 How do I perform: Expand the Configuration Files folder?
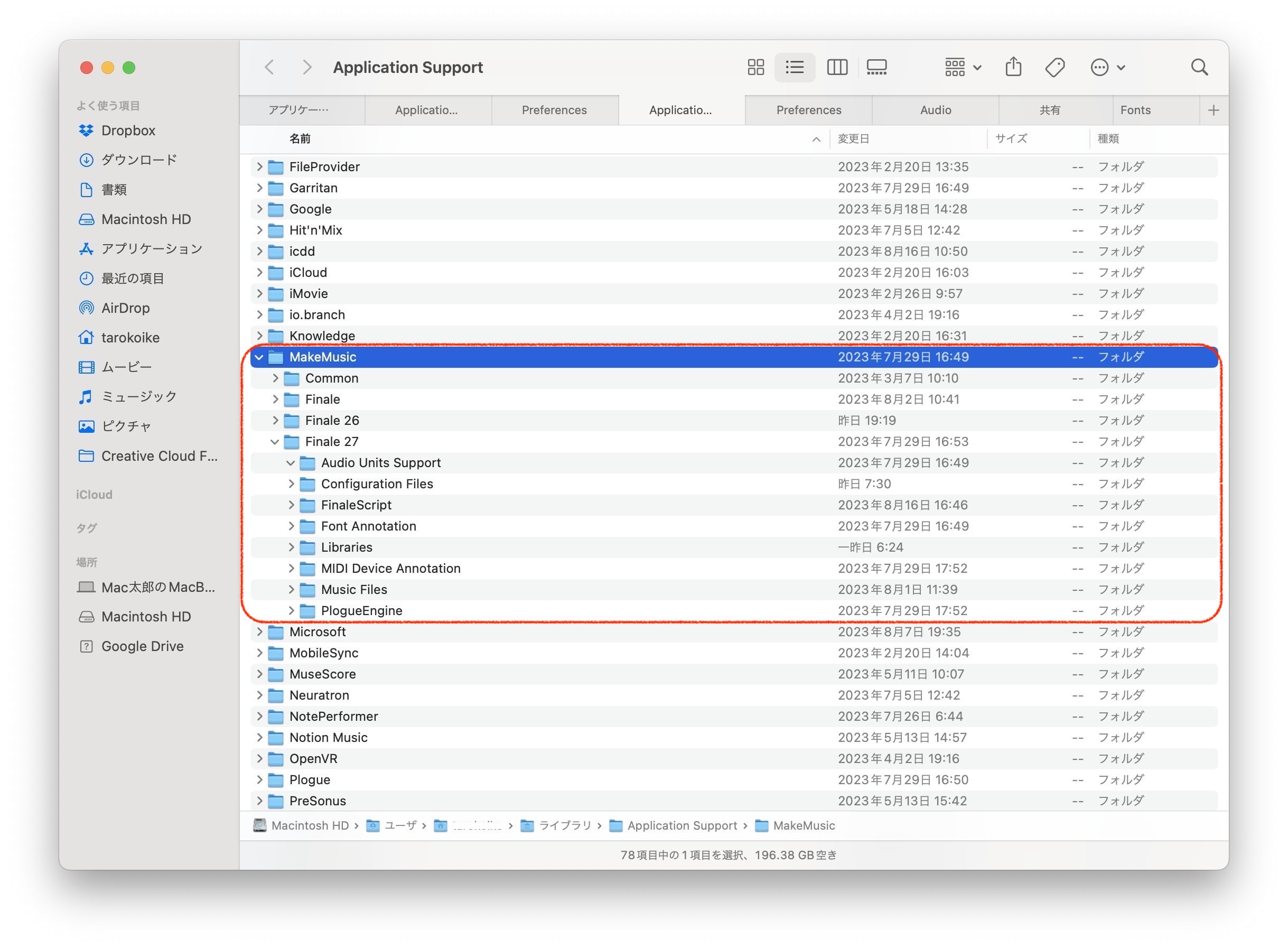(x=291, y=484)
